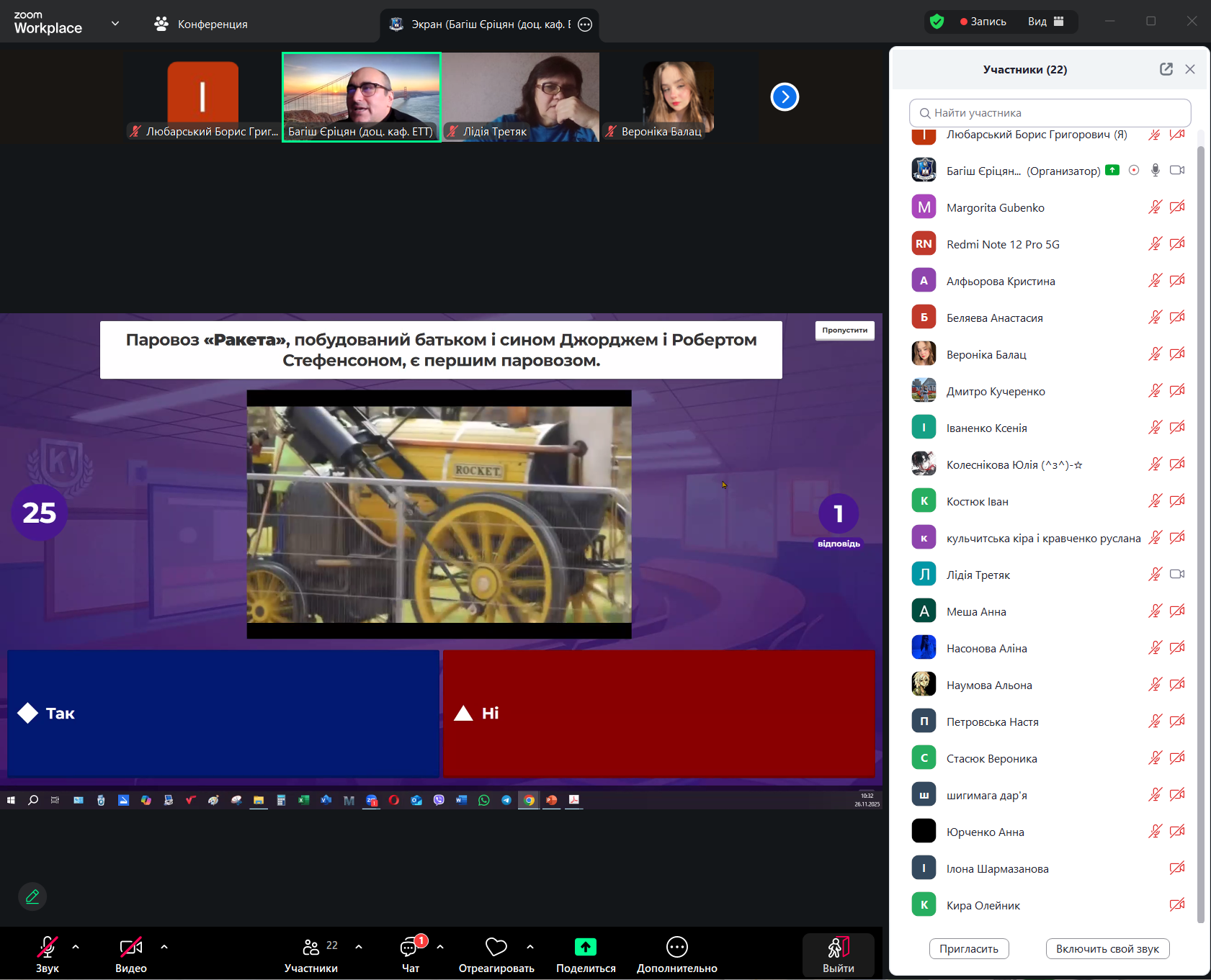Click Windows Start button in shared screen
This screenshot has width=1211, height=980.
tap(11, 800)
